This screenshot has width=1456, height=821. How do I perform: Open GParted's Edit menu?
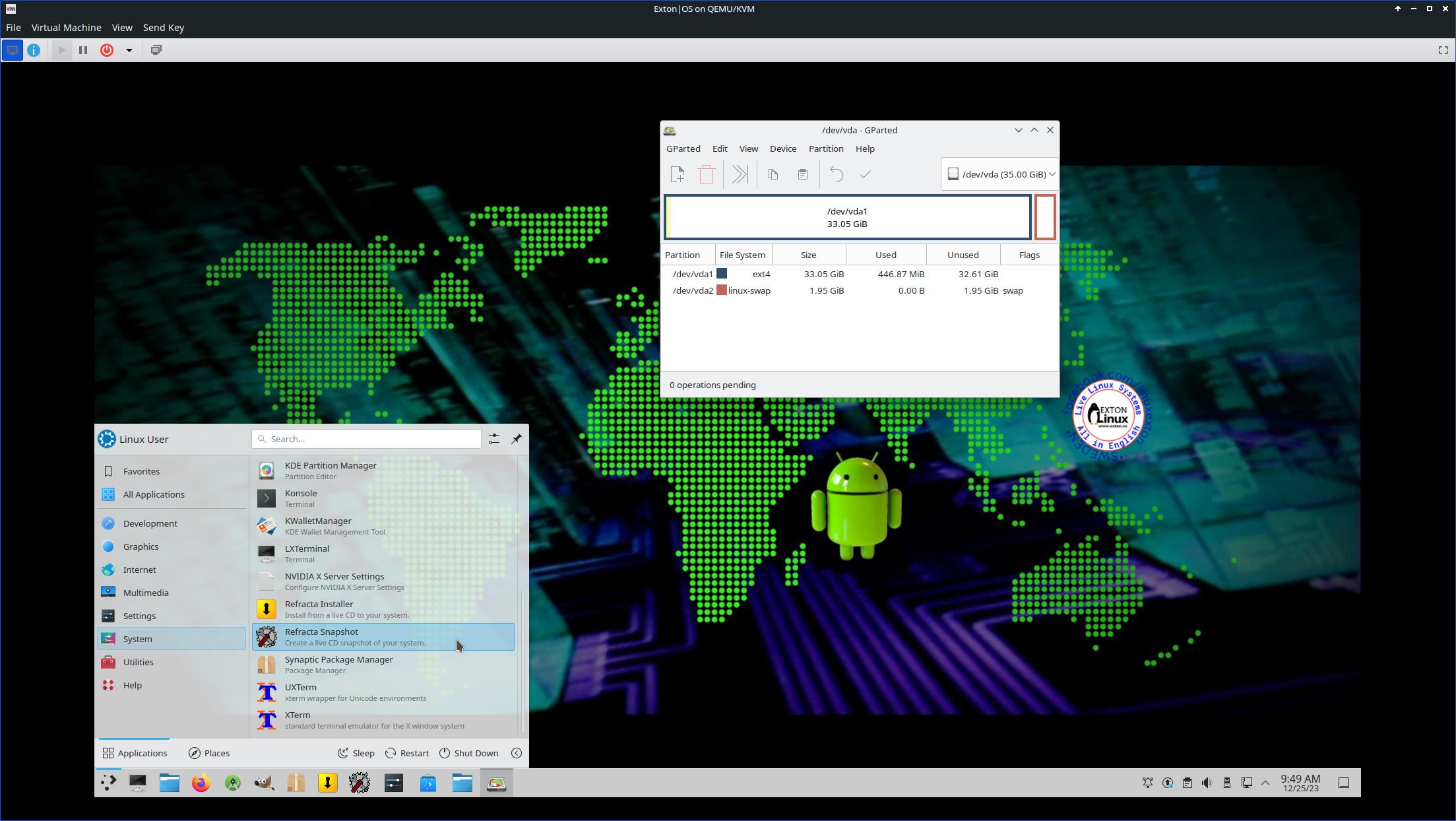720,148
